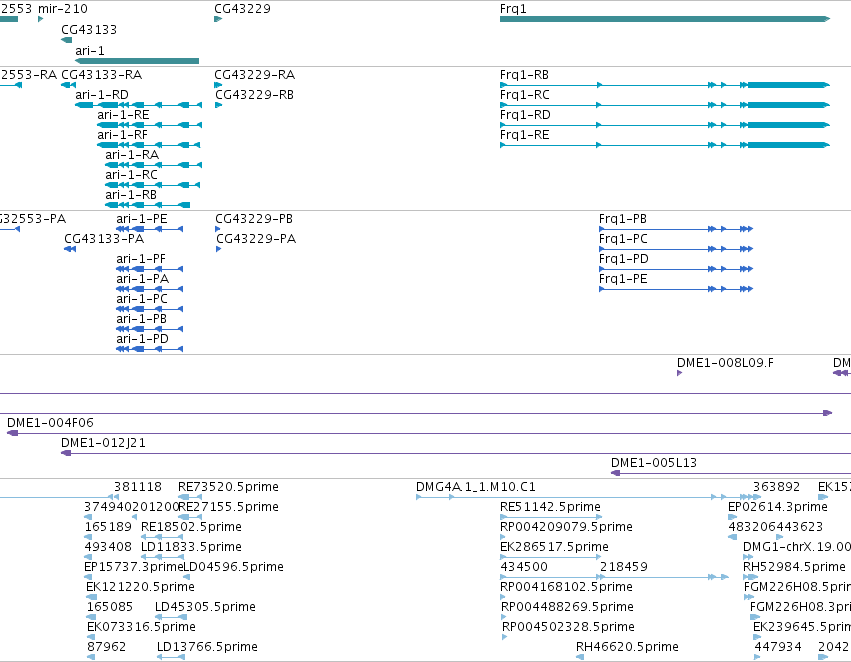
Task: Select the CG43133 gene arrow
Action: pos(66,40)
